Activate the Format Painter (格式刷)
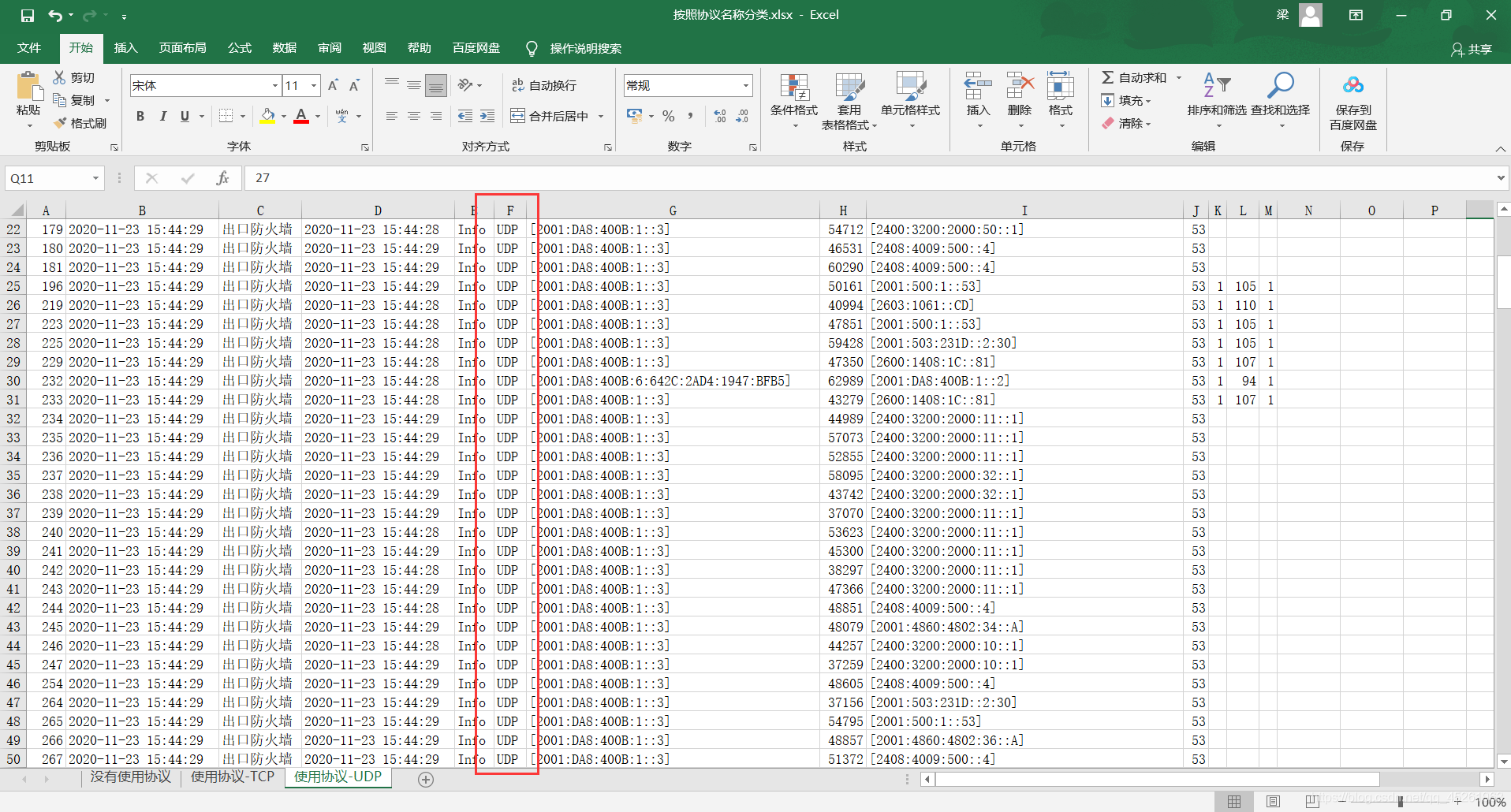Screen dimensions: 1511x812 pyautogui.click(x=80, y=123)
